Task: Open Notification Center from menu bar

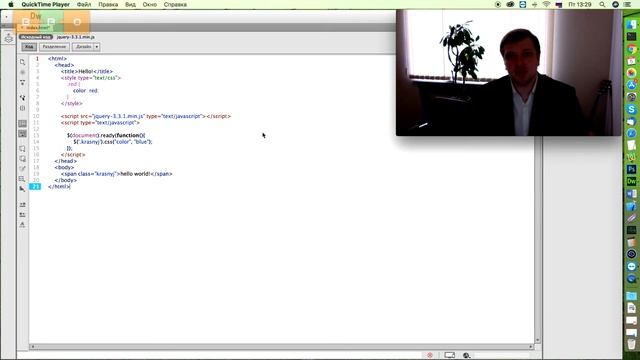Action: tap(627, 4)
